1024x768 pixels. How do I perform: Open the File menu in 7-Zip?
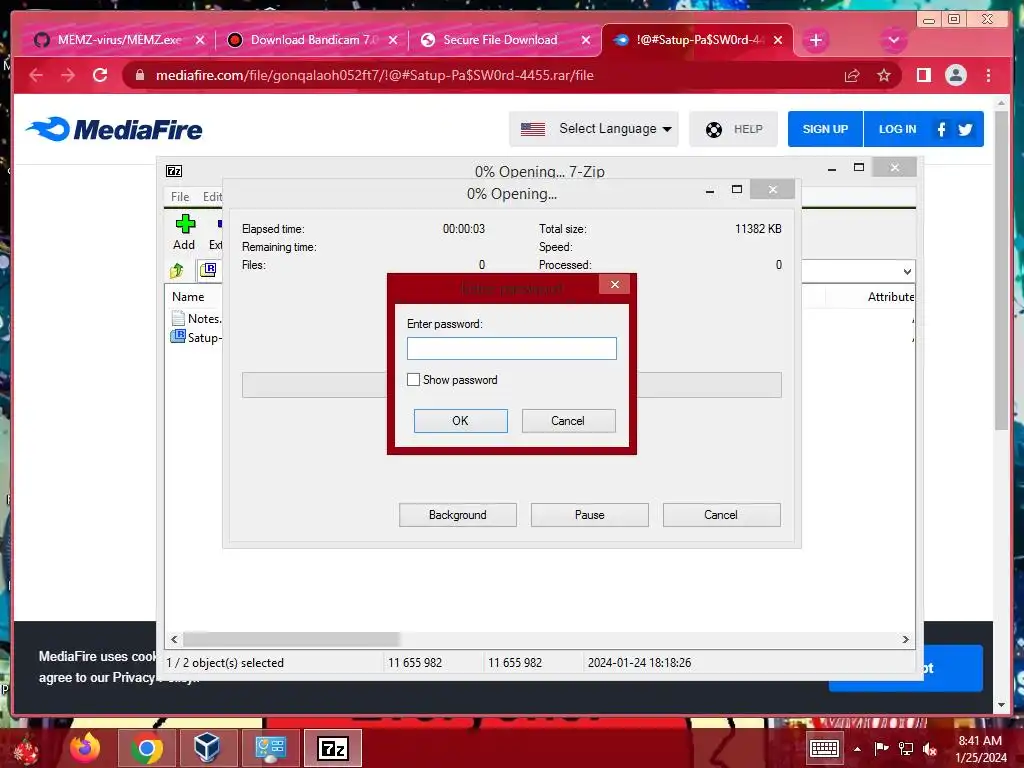coord(180,197)
